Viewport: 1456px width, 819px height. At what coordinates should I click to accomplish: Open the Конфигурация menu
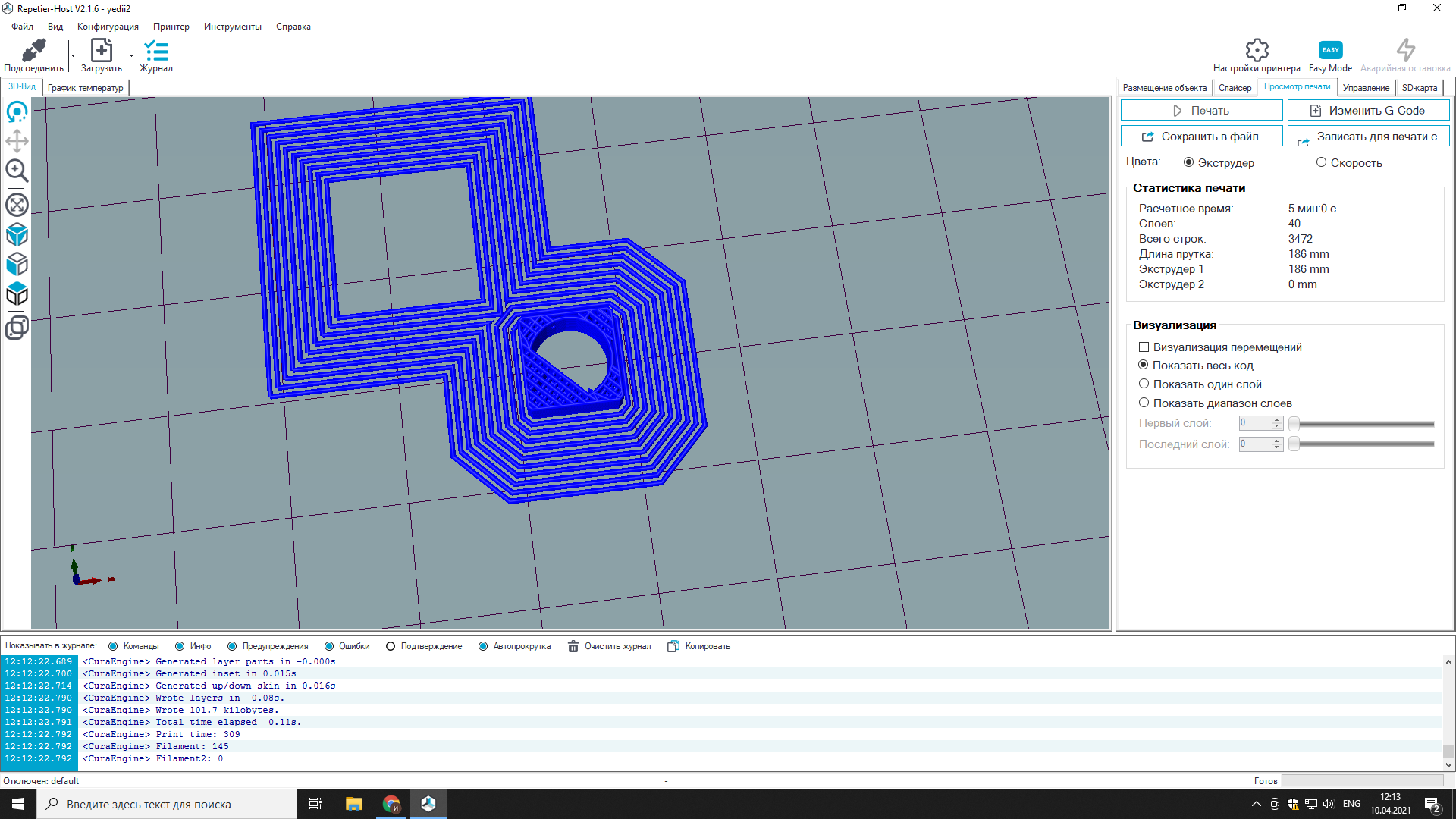[x=108, y=27]
